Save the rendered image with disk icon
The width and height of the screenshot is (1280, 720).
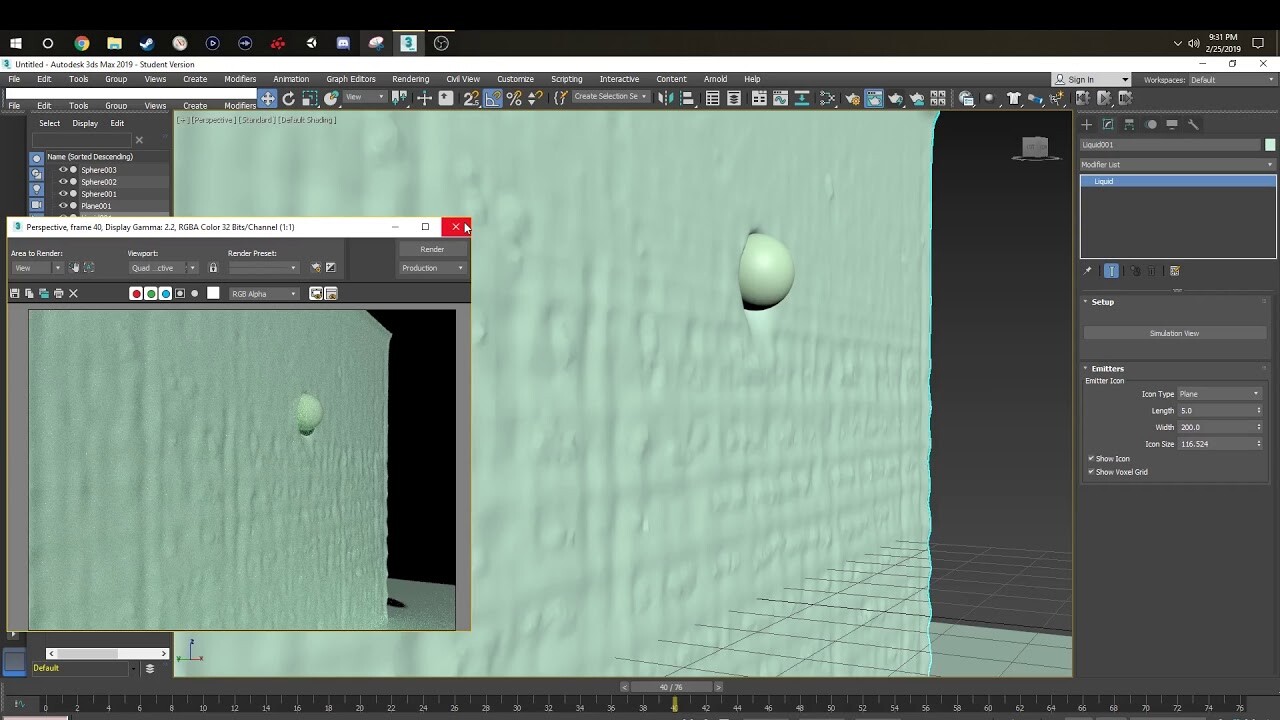[14, 292]
